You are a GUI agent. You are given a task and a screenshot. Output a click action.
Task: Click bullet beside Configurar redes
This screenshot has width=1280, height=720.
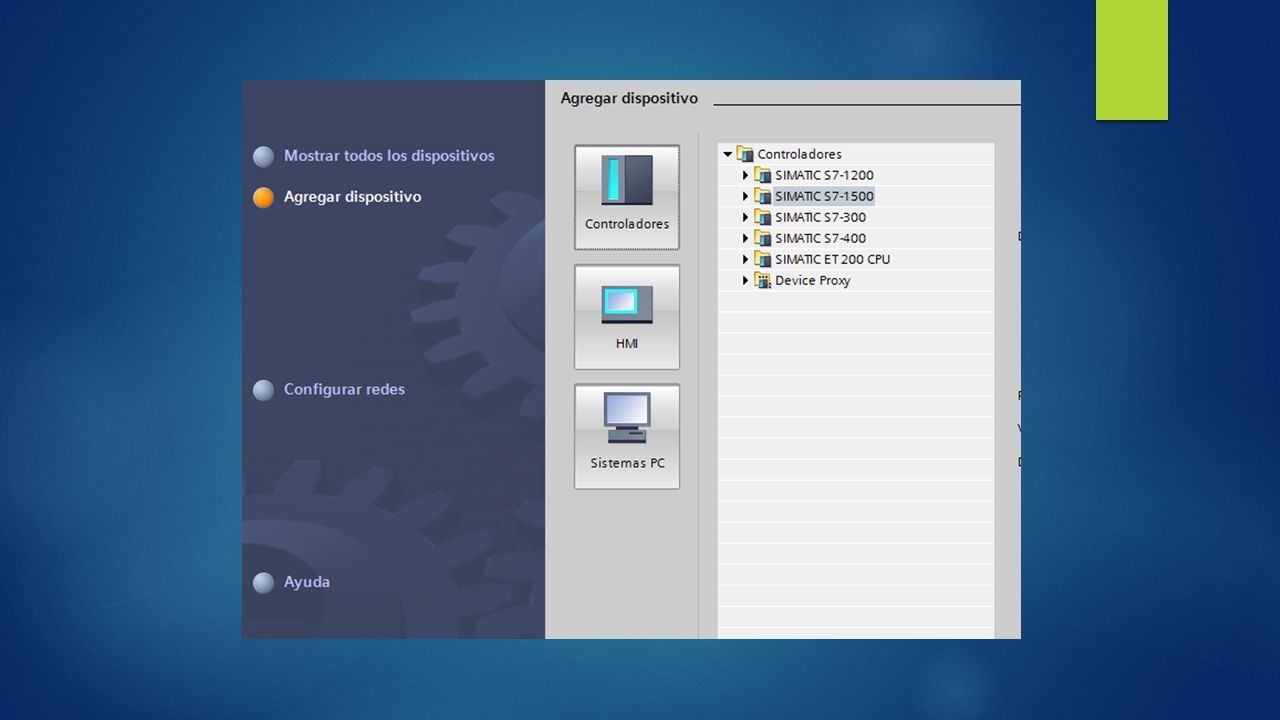263,390
